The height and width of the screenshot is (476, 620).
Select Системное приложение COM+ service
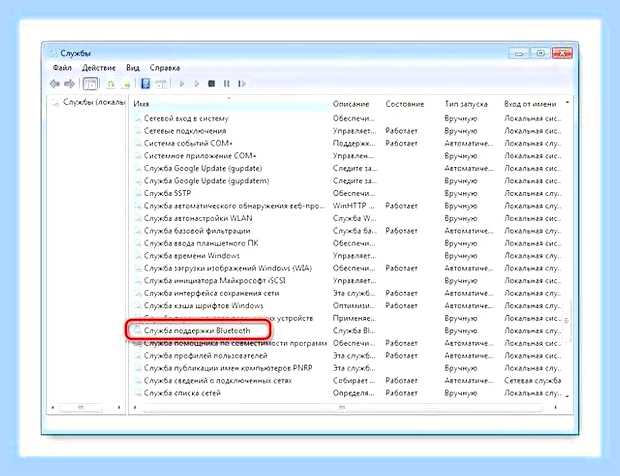click(x=200, y=156)
